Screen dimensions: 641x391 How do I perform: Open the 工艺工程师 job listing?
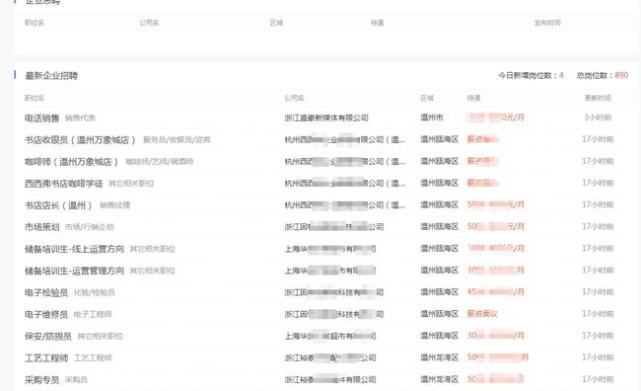[x=46, y=358]
